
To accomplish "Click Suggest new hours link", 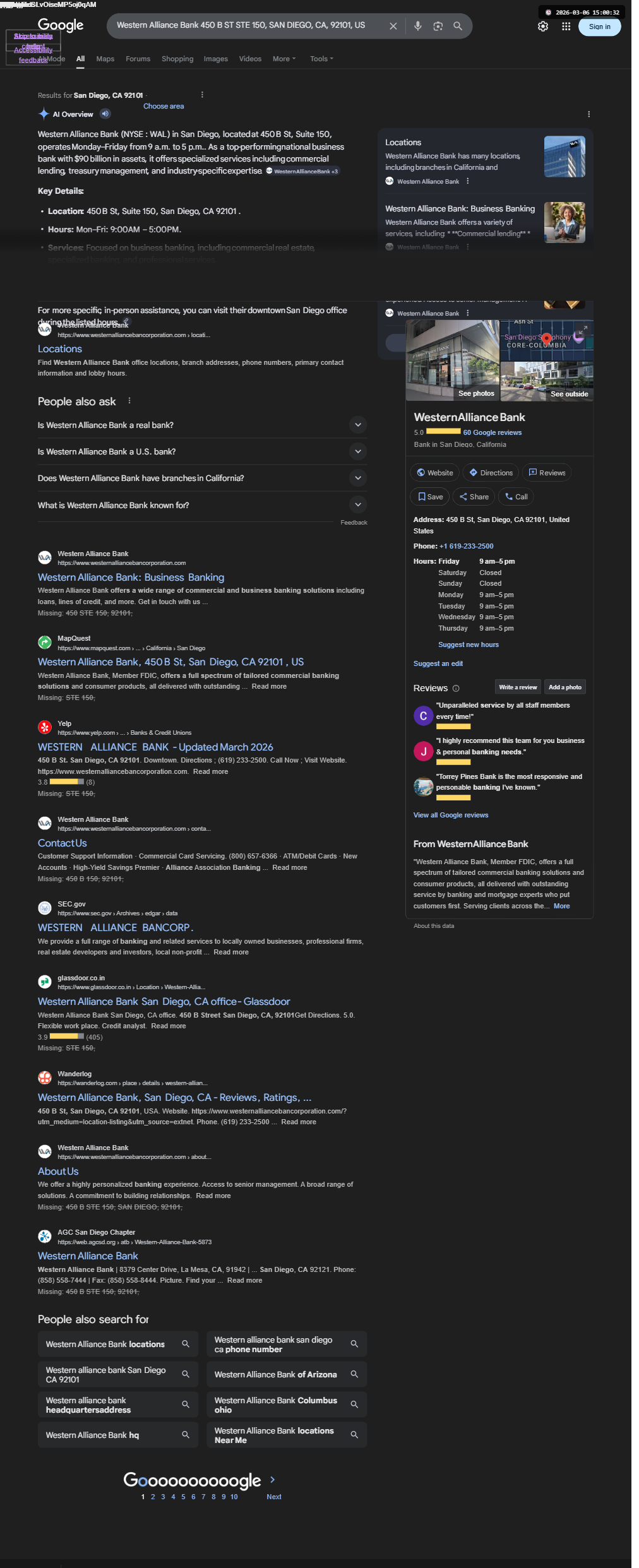I will point(469,644).
